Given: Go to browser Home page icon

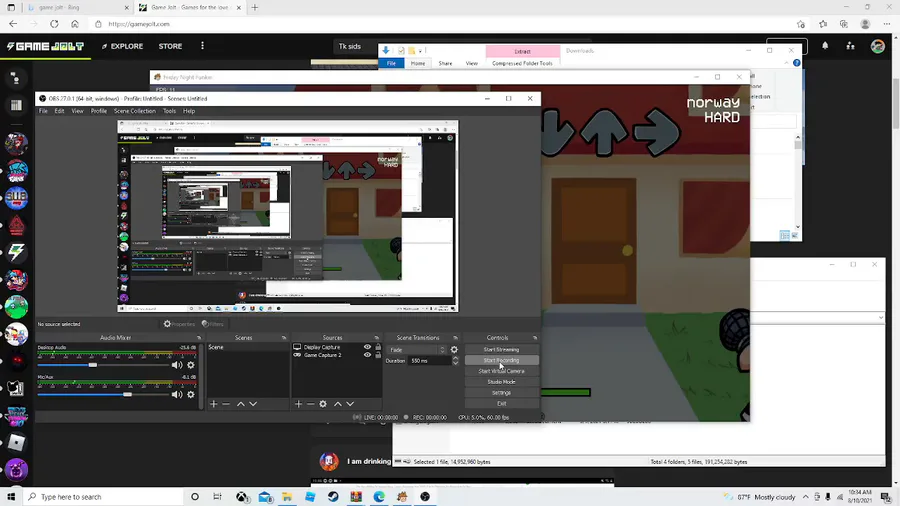Looking at the screenshot, I should pyautogui.click(x=75, y=24).
